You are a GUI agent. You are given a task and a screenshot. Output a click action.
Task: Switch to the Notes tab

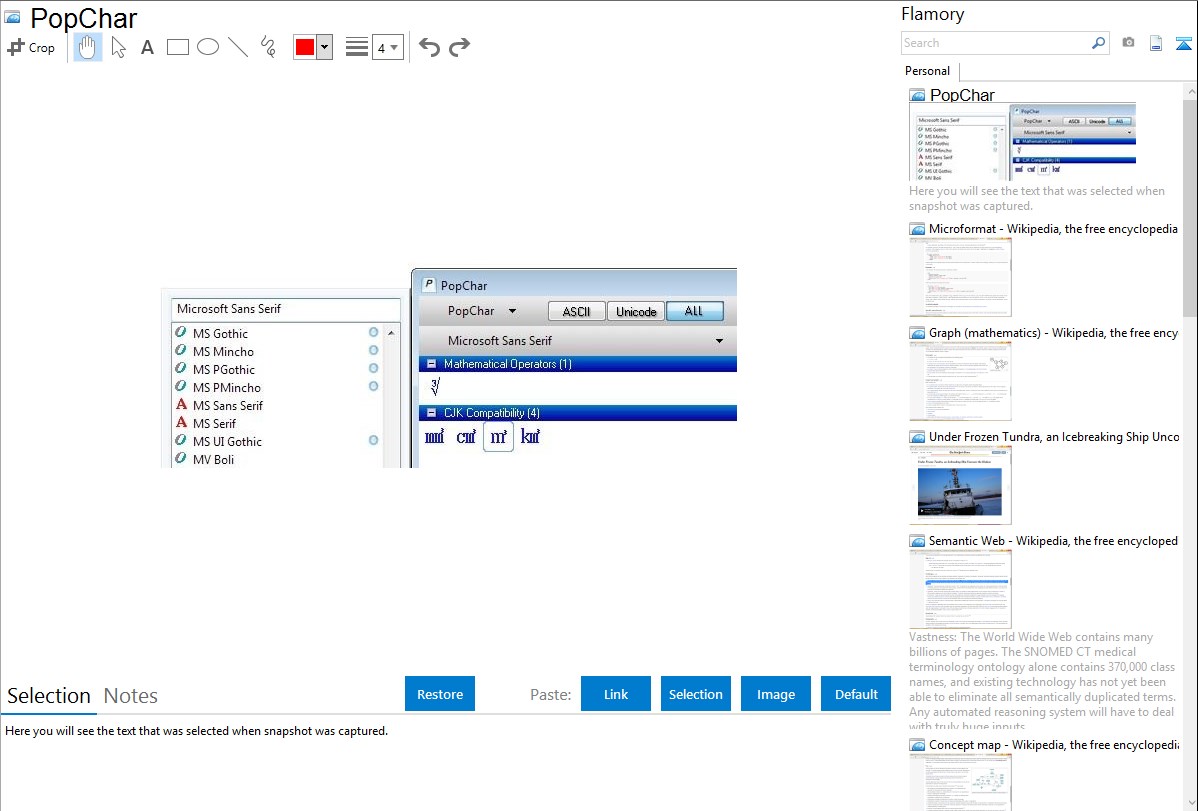[131, 696]
